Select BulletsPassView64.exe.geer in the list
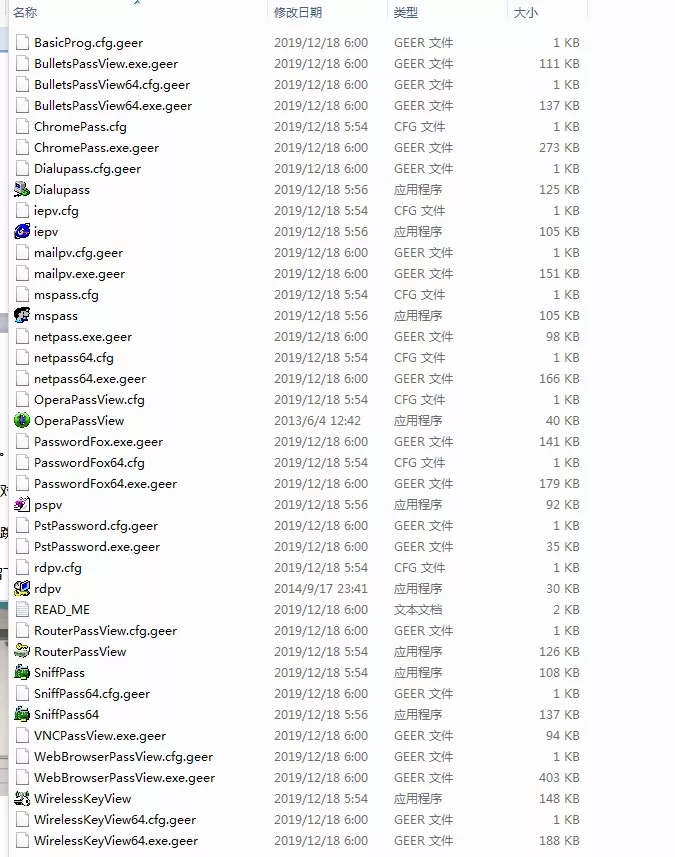The height and width of the screenshot is (857, 675). coord(112,106)
